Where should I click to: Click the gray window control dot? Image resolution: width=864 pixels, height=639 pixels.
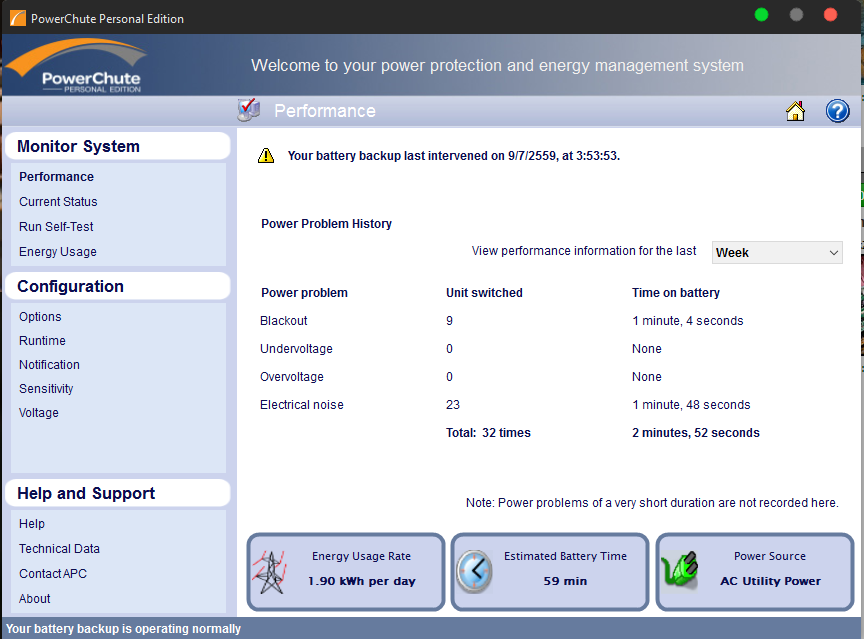[796, 15]
